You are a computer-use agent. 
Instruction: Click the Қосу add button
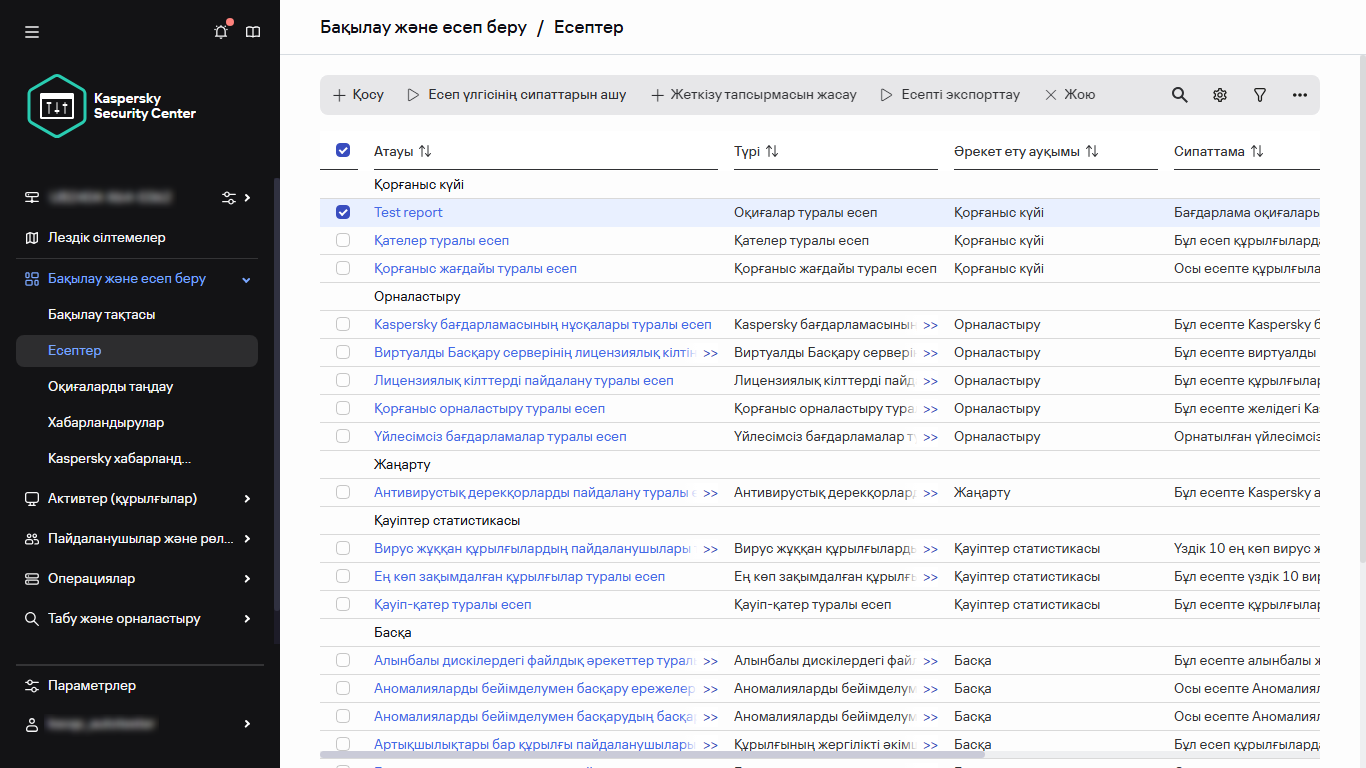click(358, 95)
